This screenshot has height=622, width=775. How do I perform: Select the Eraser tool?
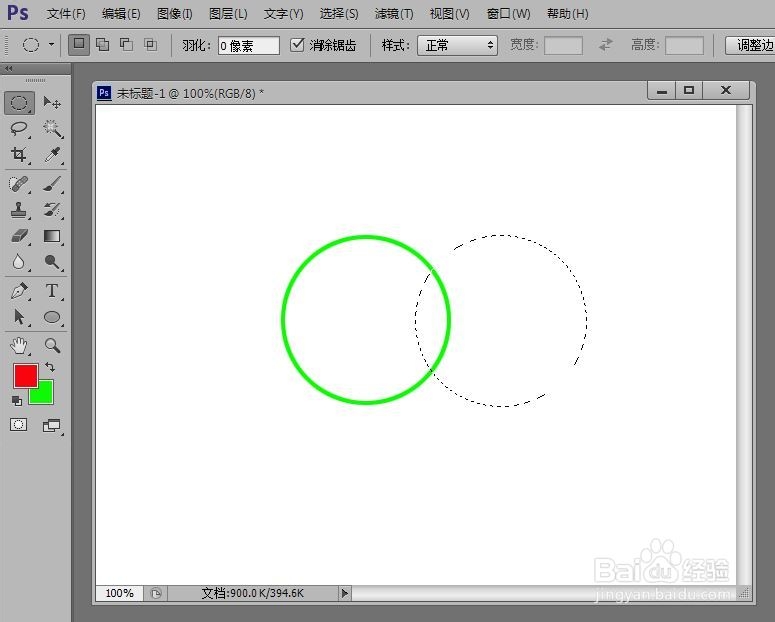pyautogui.click(x=19, y=236)
